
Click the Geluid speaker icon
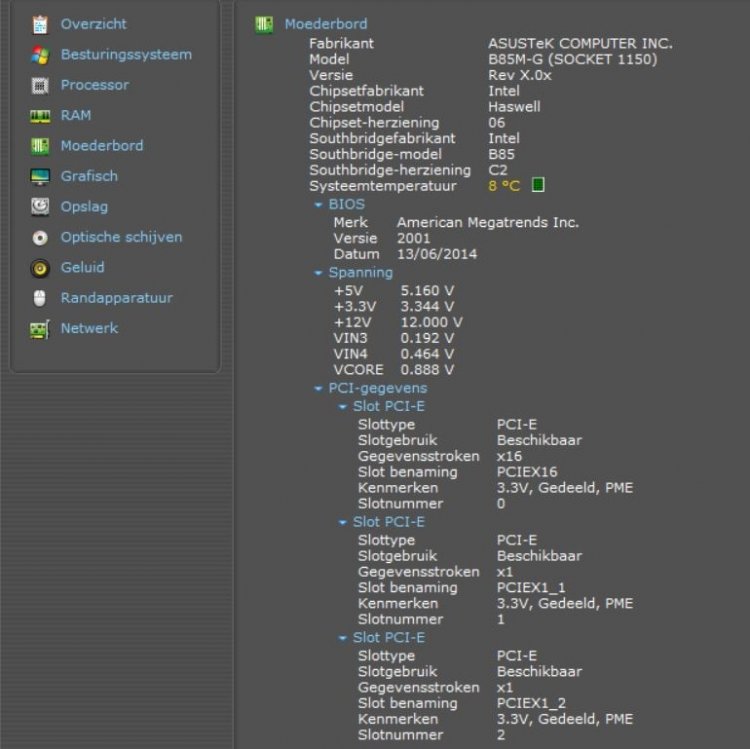pos(40,268)
